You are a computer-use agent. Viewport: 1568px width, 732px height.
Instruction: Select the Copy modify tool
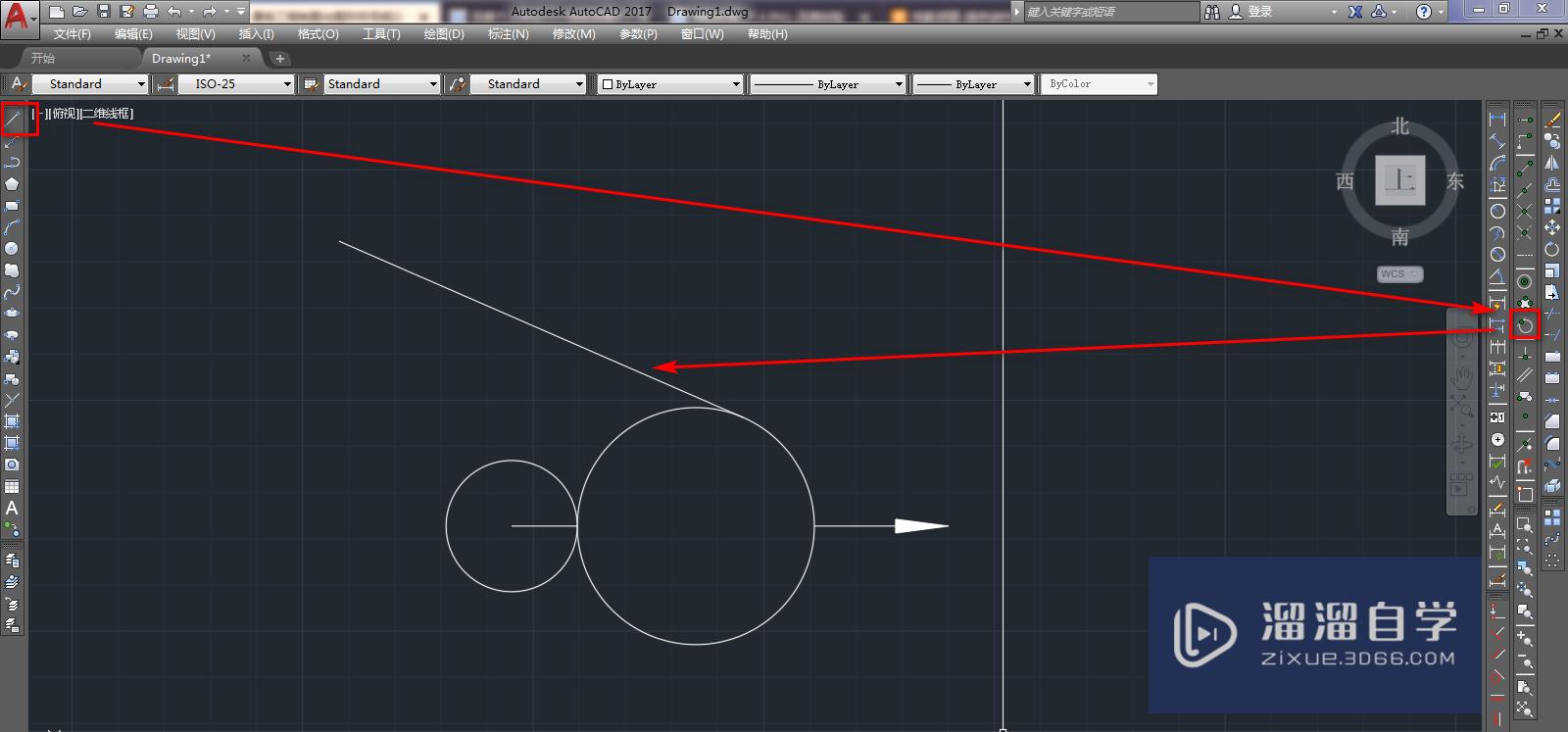[x=1552, y=142]
